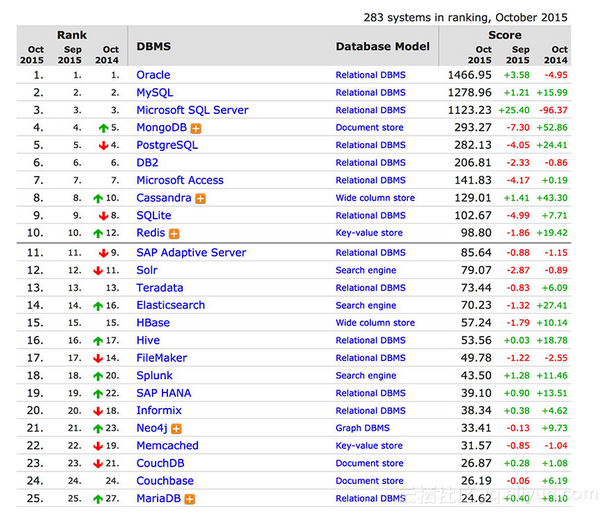Follow the Solr link

point(147,270)
